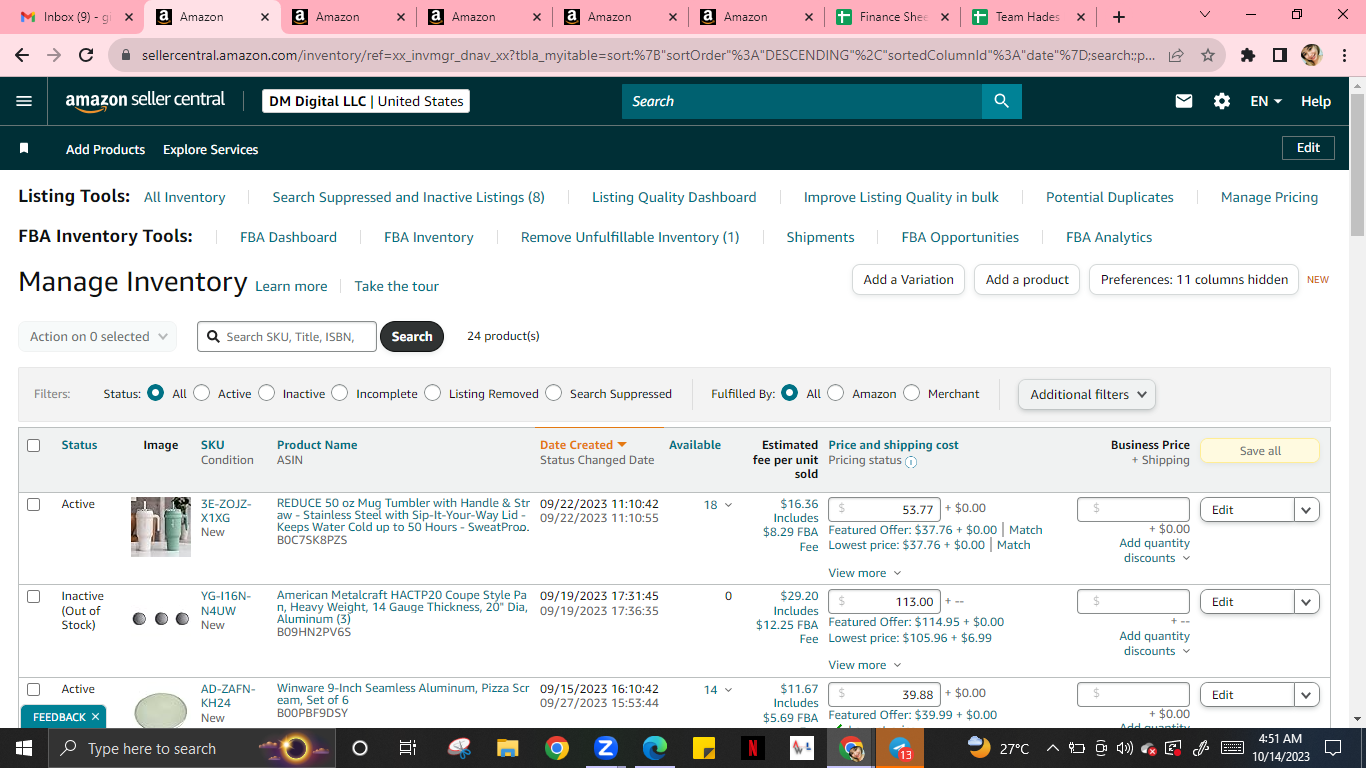This screenshot has width=1366, height=768.
Task: Toggle the Chrome side panel icon
Action: [x=1279, y=55]
